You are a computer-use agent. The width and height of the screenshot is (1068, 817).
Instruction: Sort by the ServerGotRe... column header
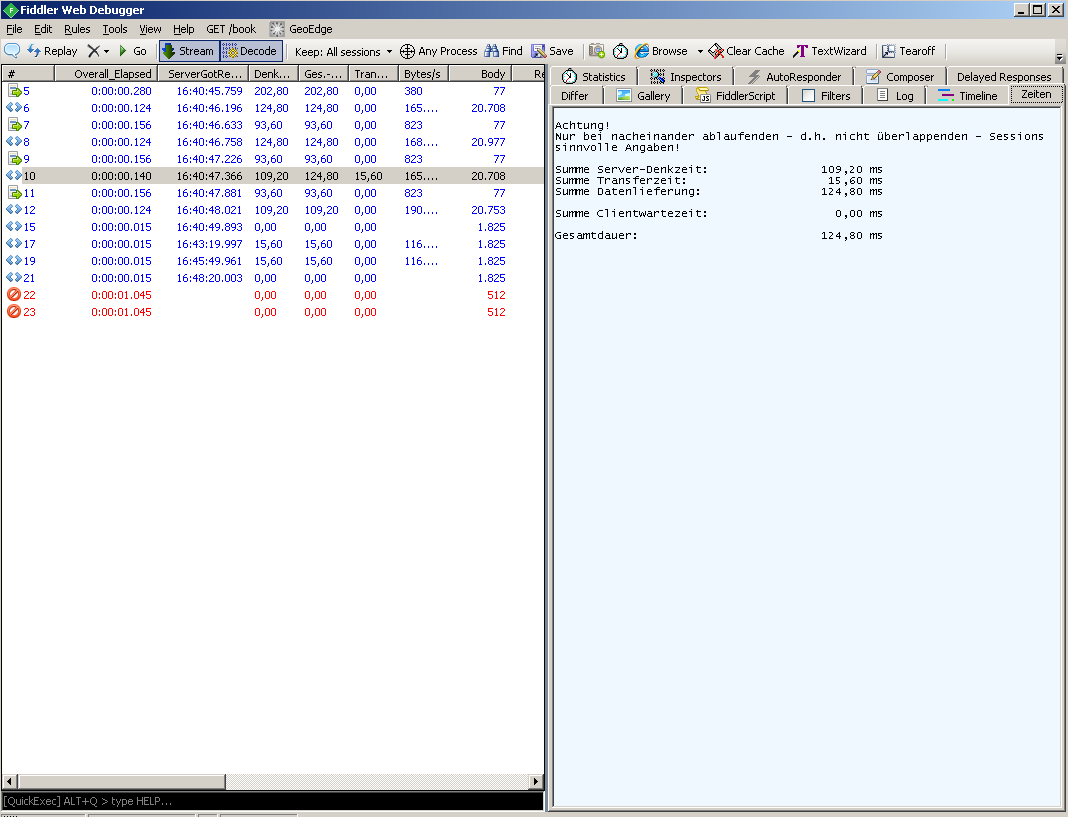(203, 74)
